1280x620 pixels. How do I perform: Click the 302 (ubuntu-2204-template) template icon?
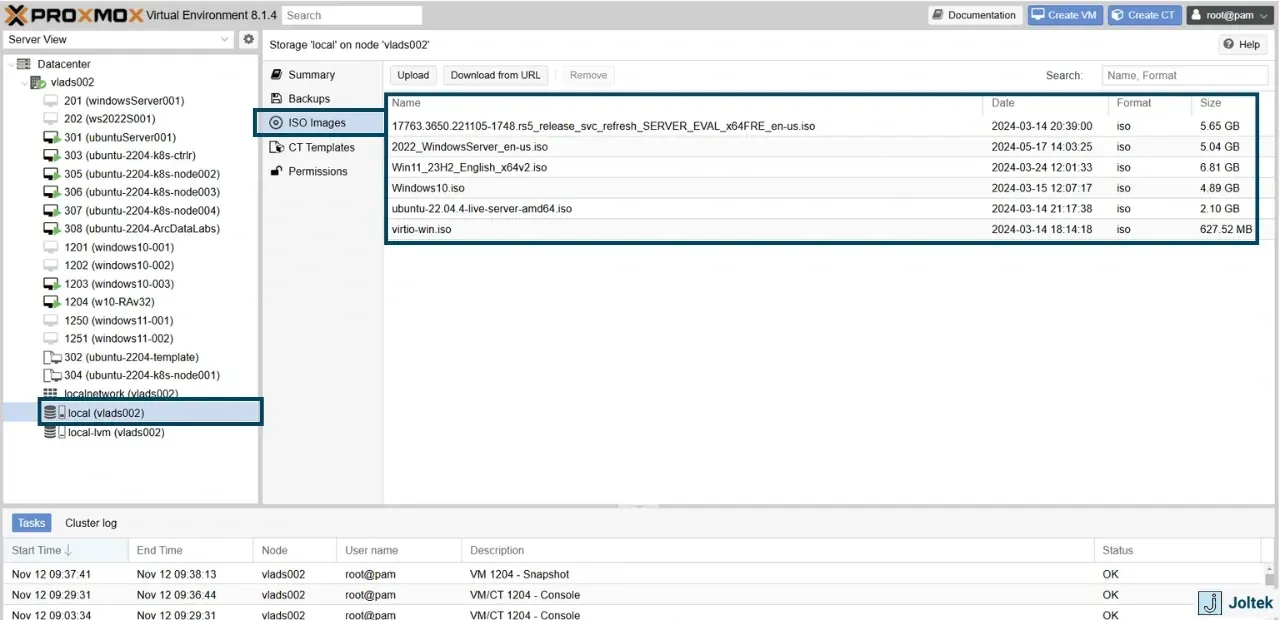tap(51, 357)
